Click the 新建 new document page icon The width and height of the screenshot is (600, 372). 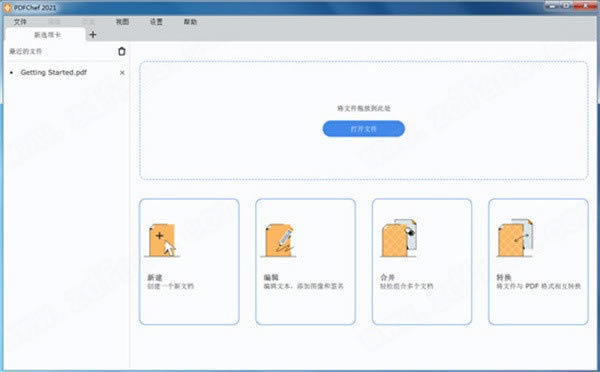click(x=162, y=240)
